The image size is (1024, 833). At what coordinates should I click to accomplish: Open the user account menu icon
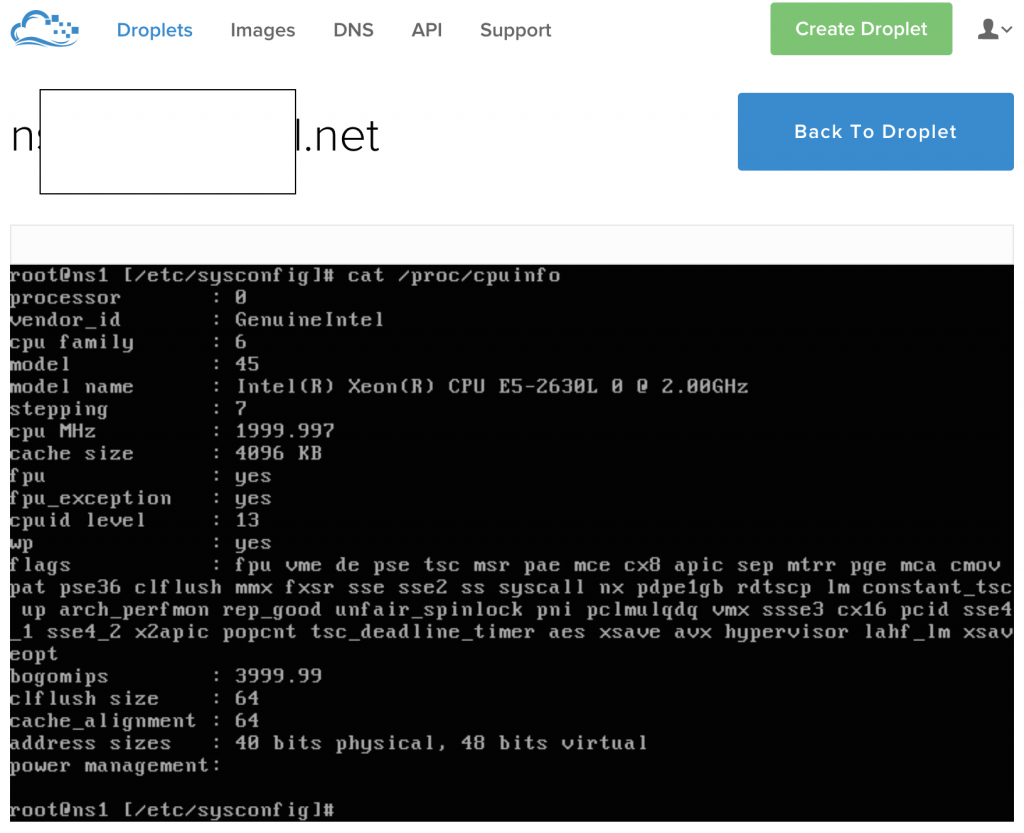tap(994, 29)
